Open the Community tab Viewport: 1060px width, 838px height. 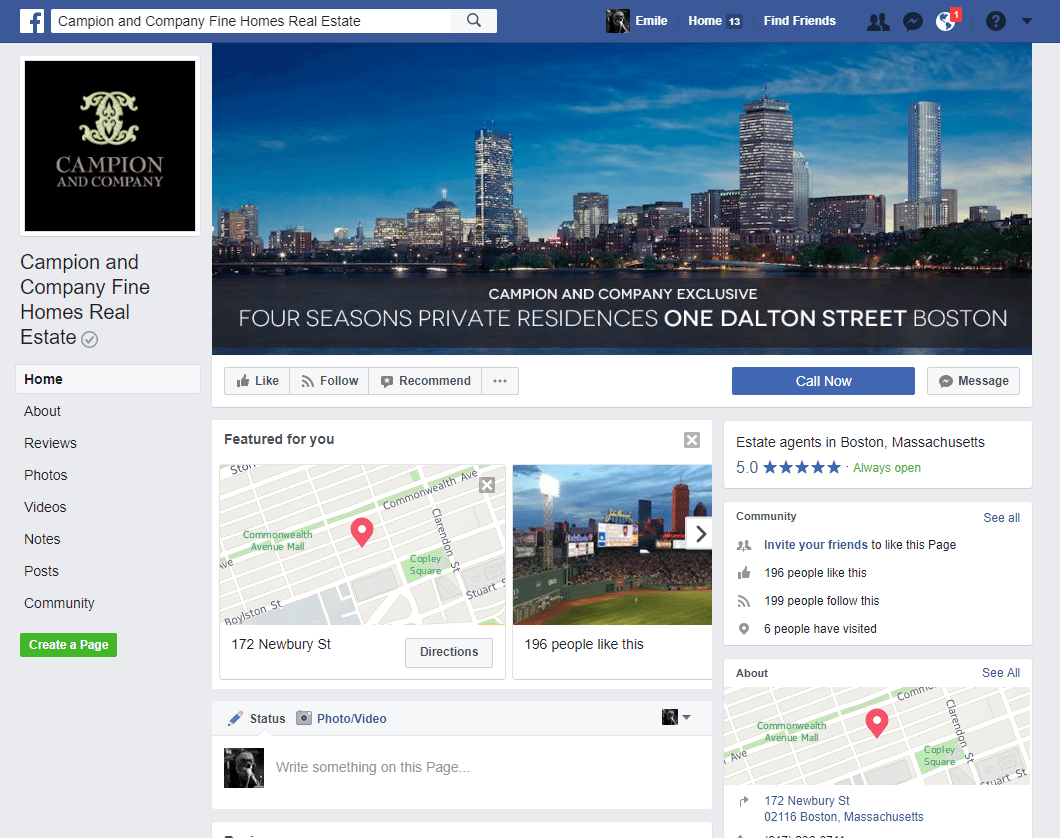59,603
